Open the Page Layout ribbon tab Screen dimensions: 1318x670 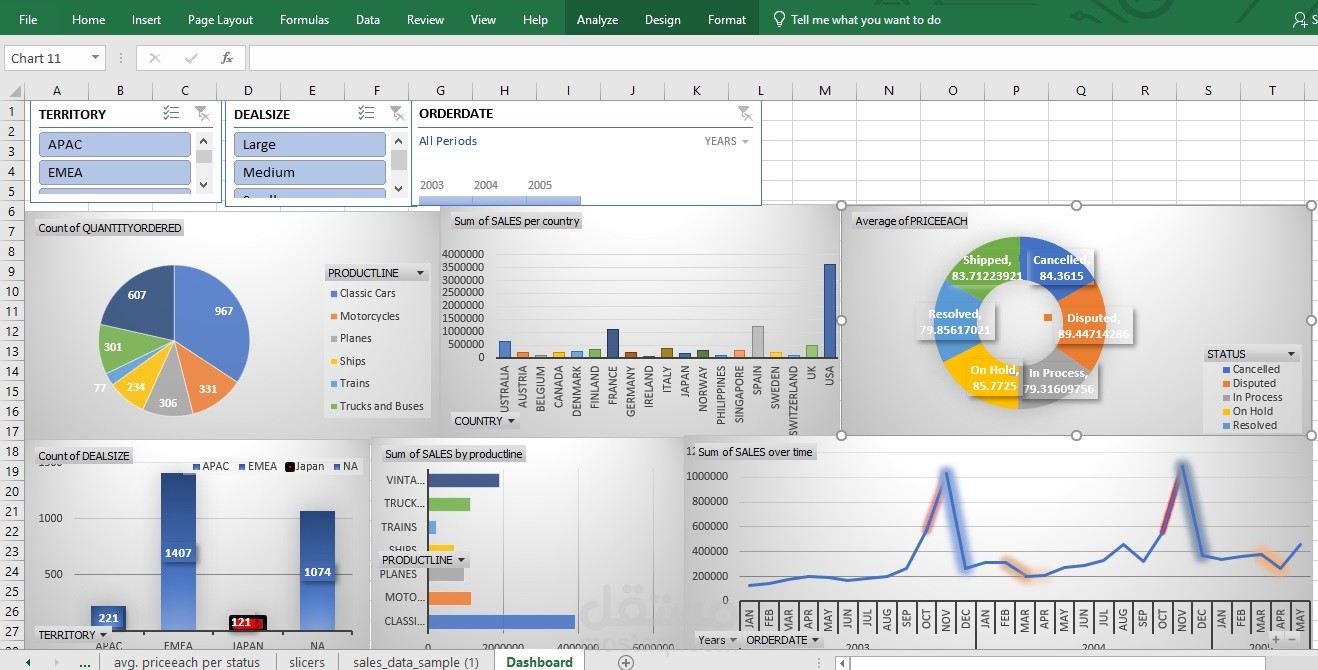coord(220,19)
